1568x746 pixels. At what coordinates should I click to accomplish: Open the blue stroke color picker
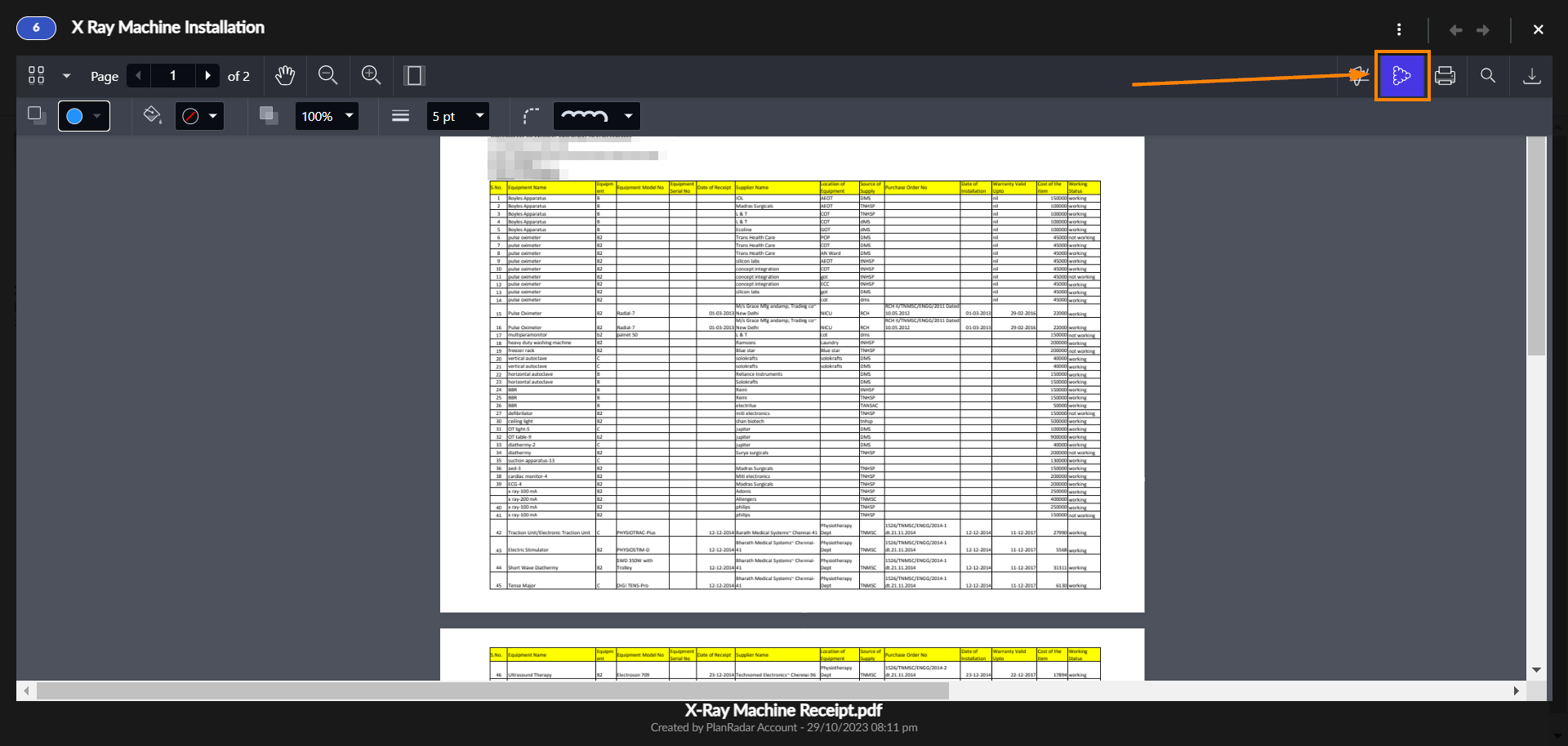tap(84, 116)
